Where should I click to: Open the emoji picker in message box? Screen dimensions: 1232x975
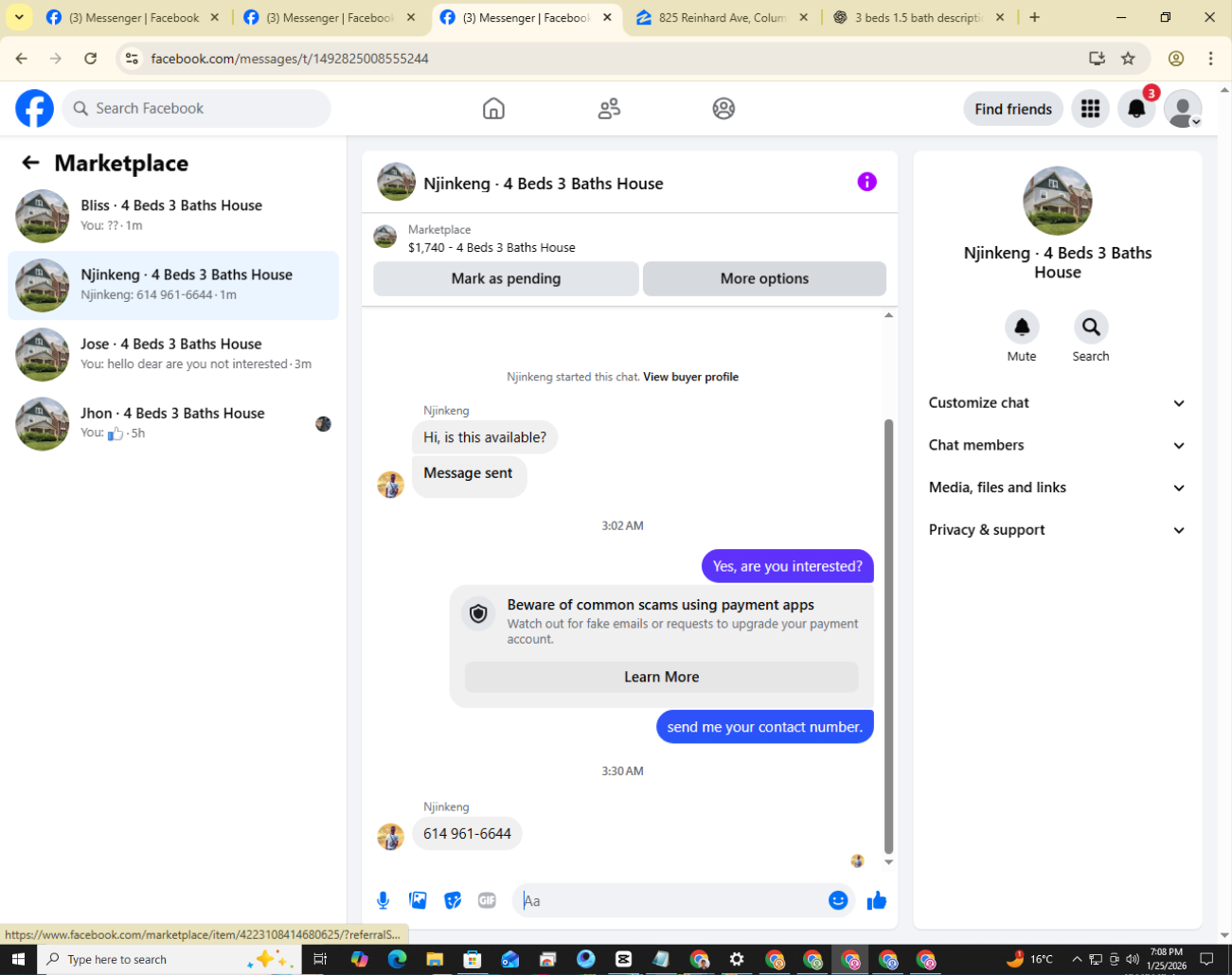click(838, 900)
